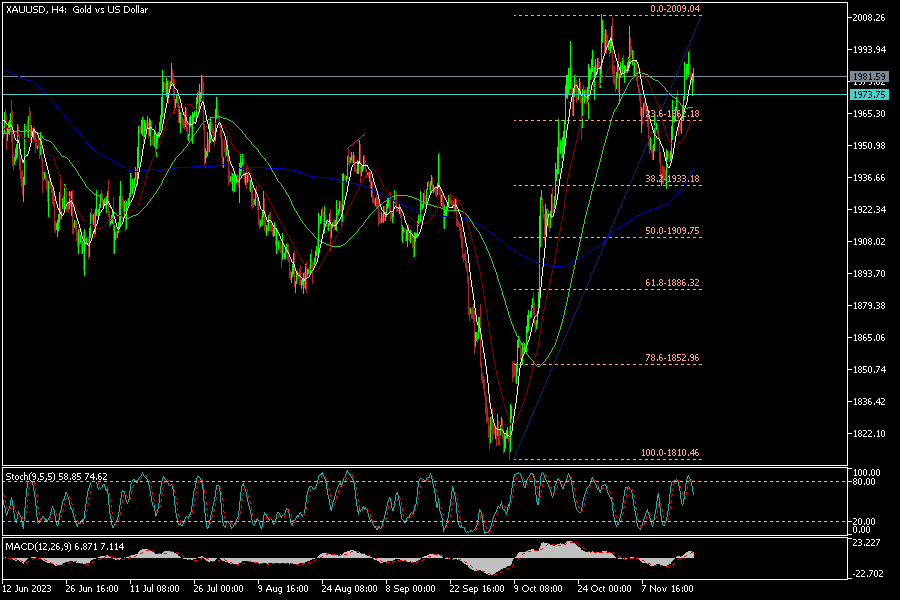Viewport: 900px width, 600px height.
Task: Select the 0.0-2009.04 Fibonacci level label
Action: 675,9
